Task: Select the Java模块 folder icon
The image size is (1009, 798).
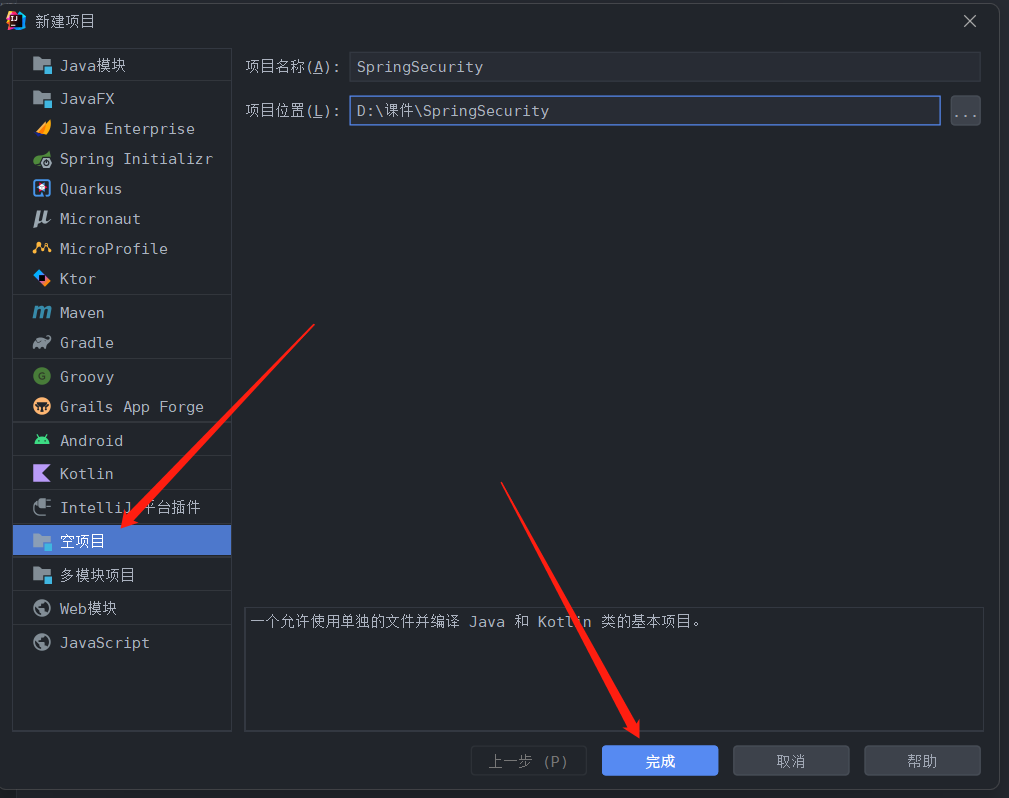Action: 42,65
